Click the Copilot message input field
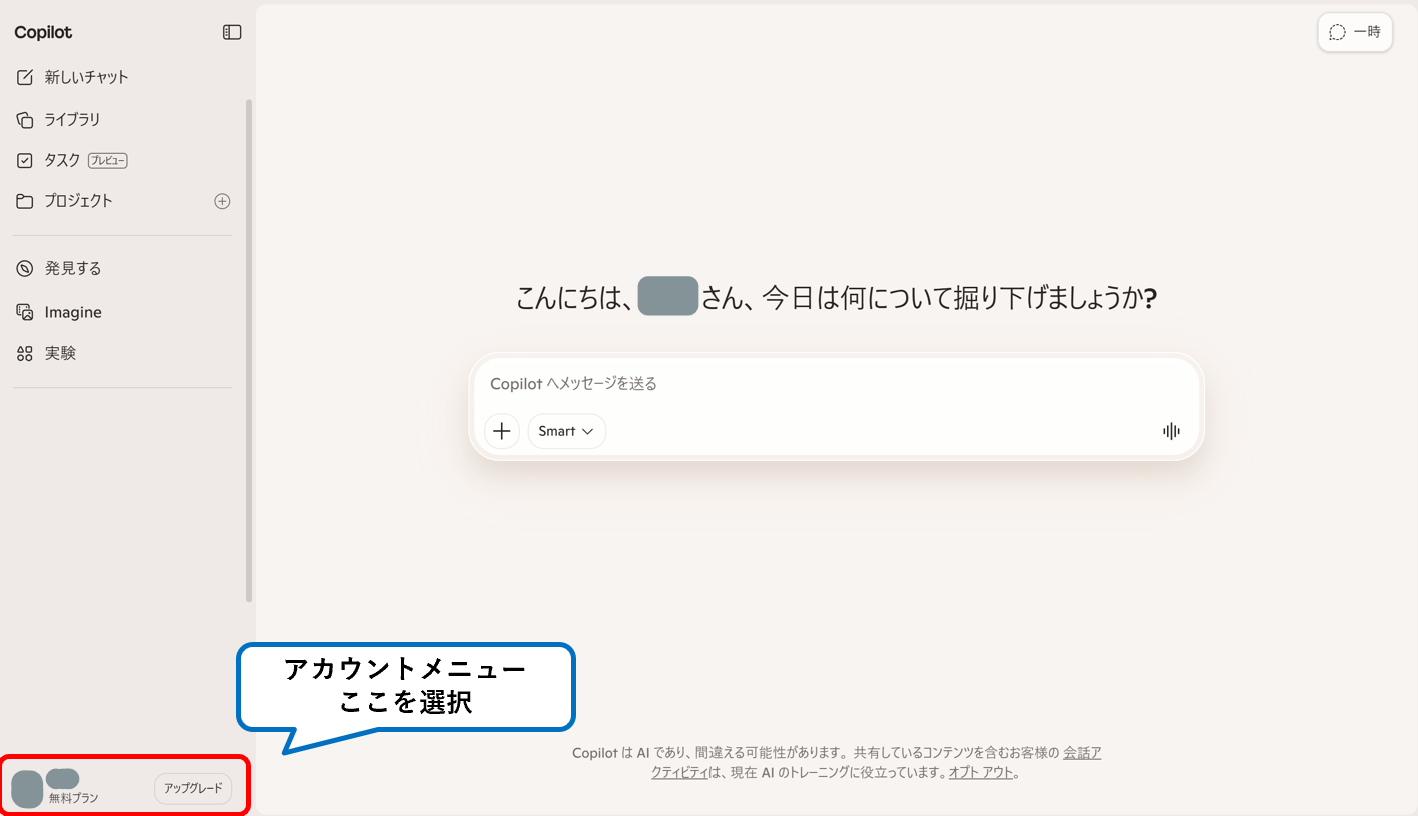The width and height of the screenshot is (1418, 816). (836, 384)
